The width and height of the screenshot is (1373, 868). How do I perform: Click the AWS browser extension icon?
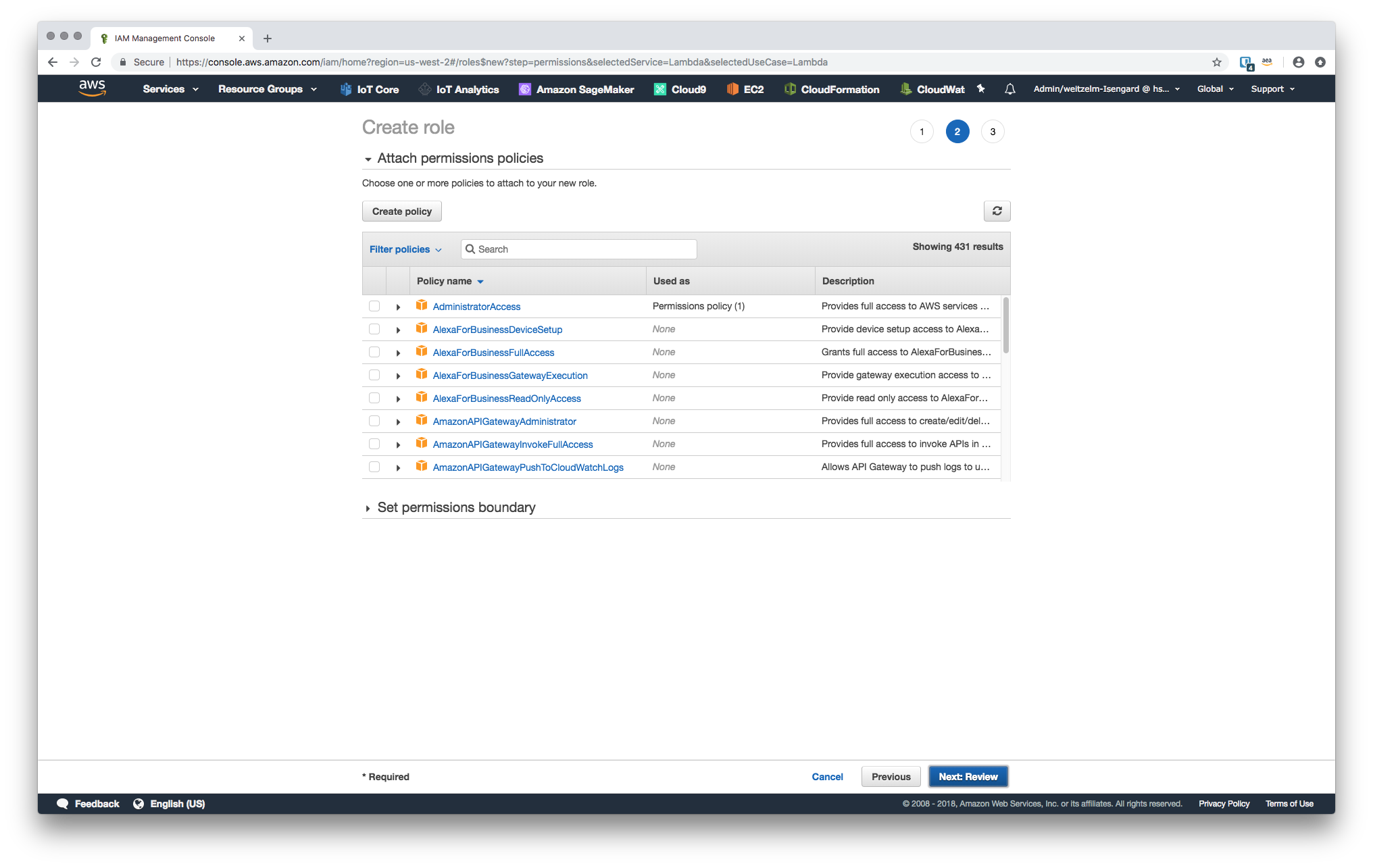click(x=1267, y=62)
